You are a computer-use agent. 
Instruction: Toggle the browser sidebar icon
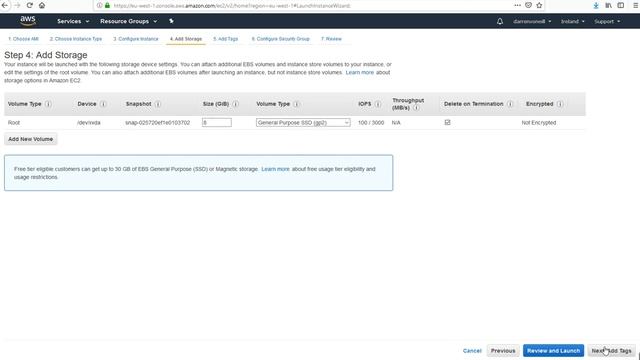pyautogui.click(x=620, y=5)
